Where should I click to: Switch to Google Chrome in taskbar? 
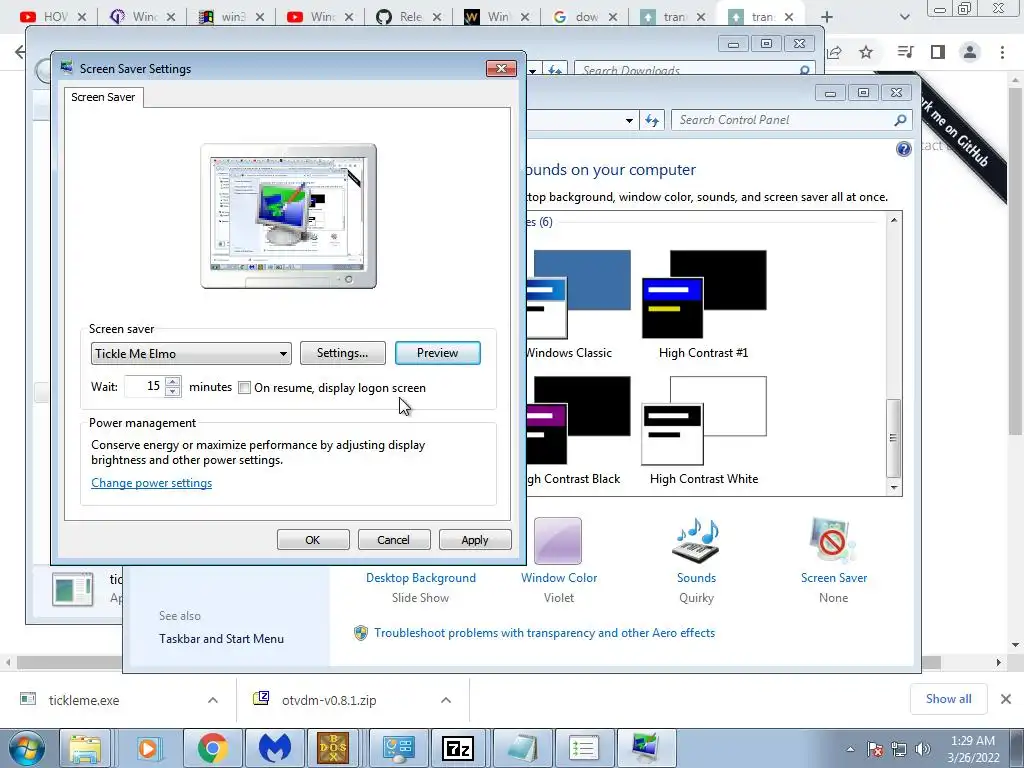point(212,748)
